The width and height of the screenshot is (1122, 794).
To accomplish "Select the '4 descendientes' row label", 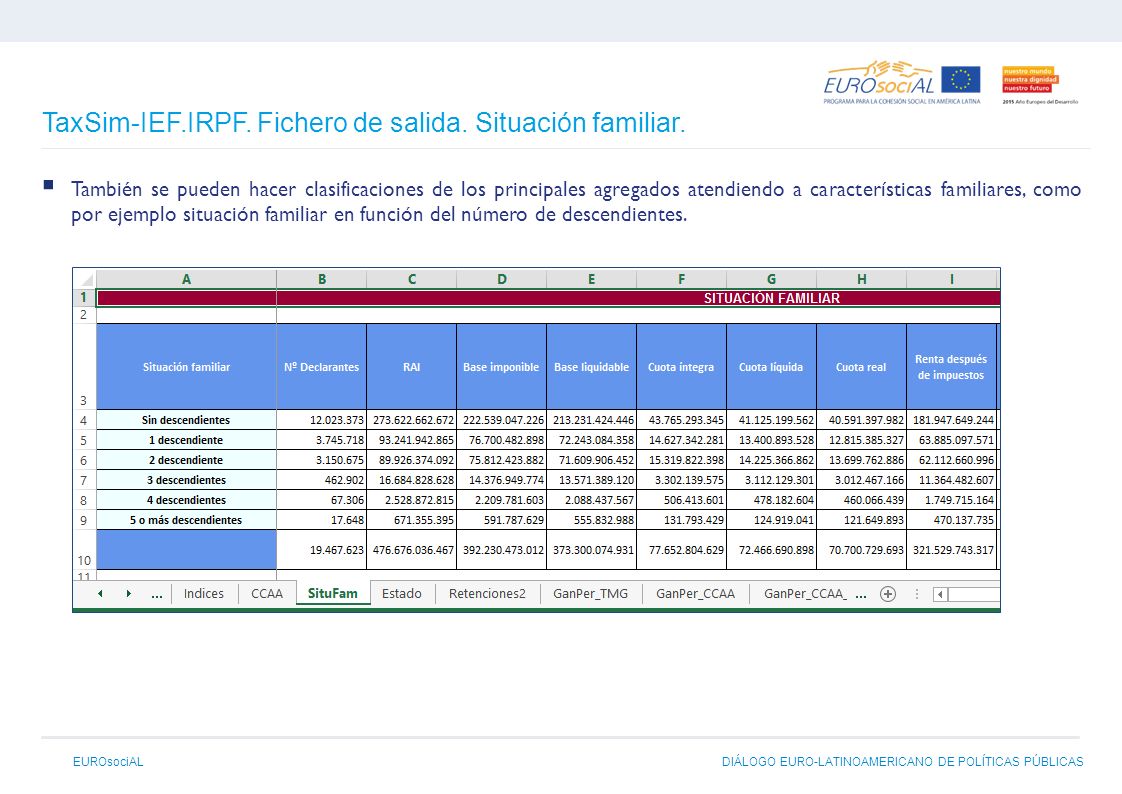I will coord(186,500).
